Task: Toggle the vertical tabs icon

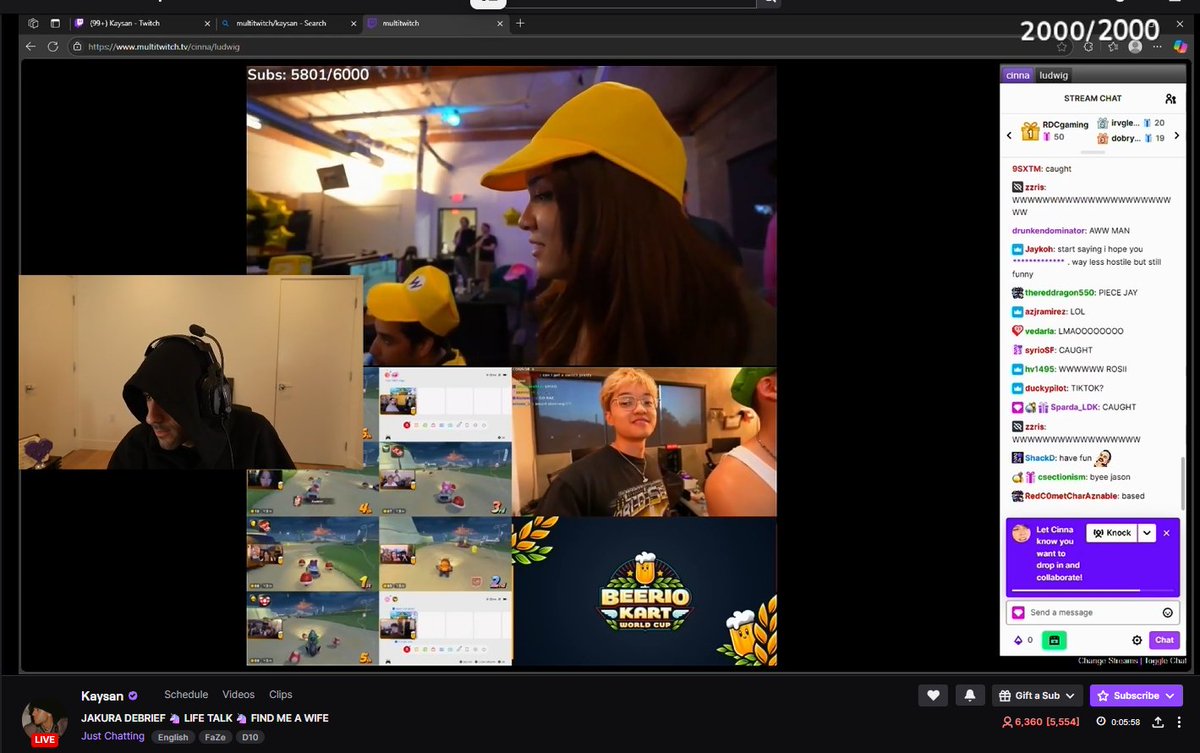Action: [55, 23]
